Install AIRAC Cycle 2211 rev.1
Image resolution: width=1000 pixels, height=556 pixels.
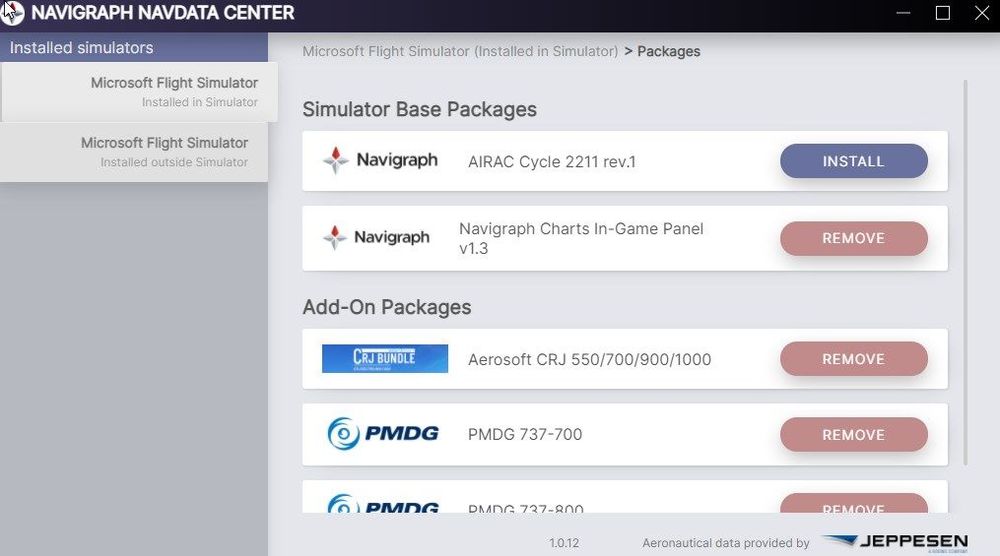coord(853,161)
